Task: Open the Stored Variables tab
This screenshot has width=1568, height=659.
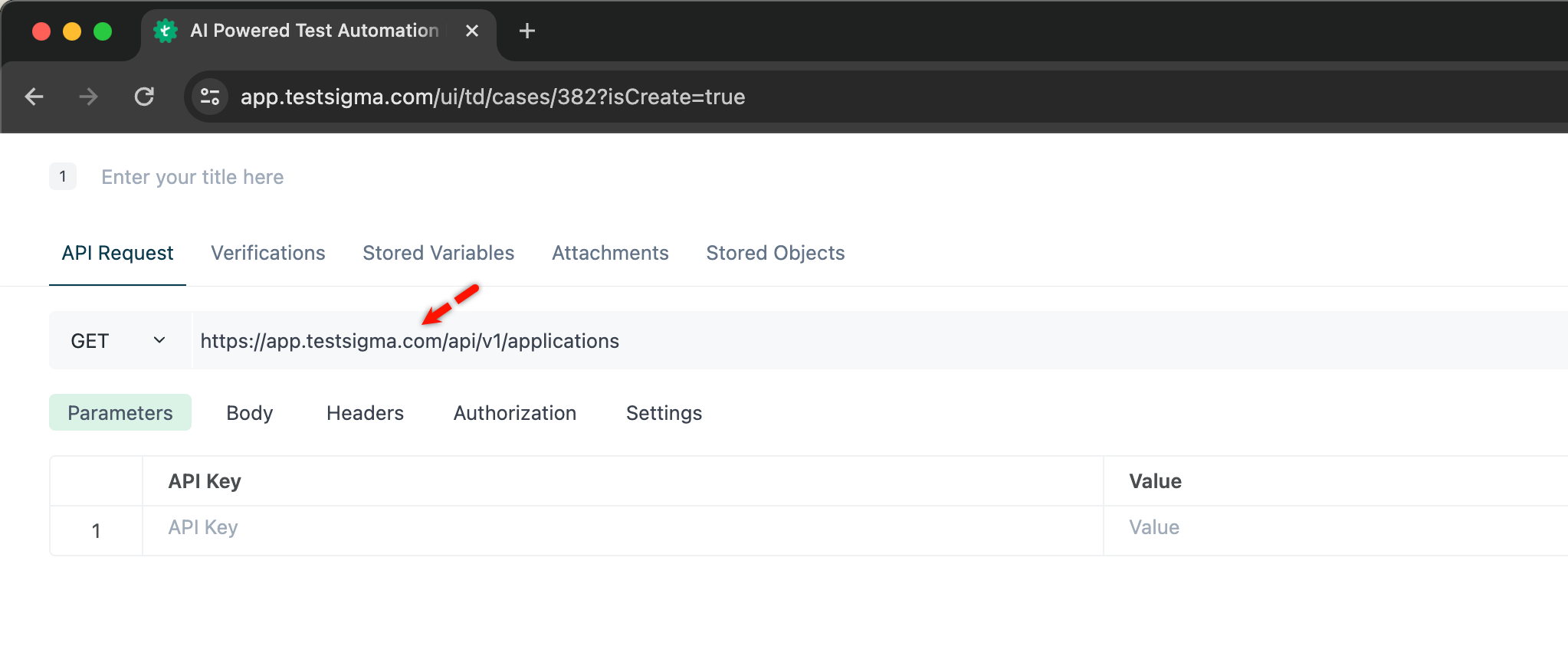Action: (438, 253)
